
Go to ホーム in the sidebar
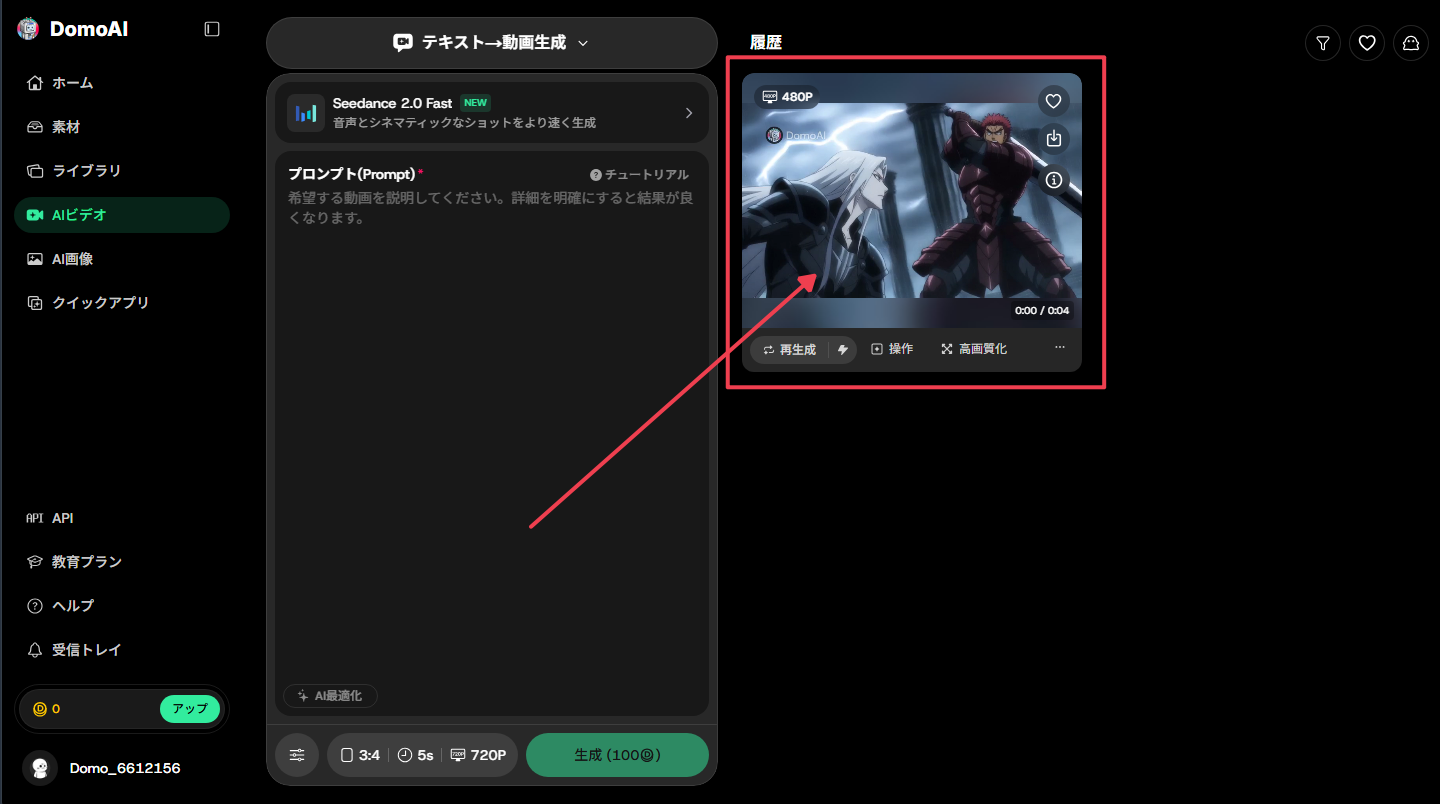(x=122, y=83)
